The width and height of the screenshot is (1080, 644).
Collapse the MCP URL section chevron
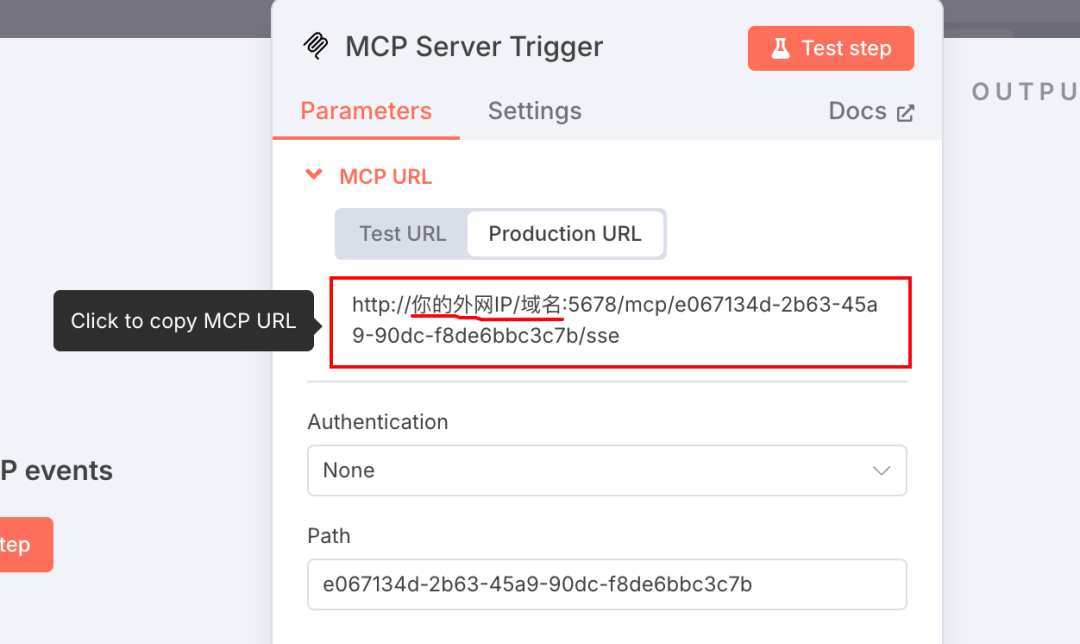coord(314,175)
